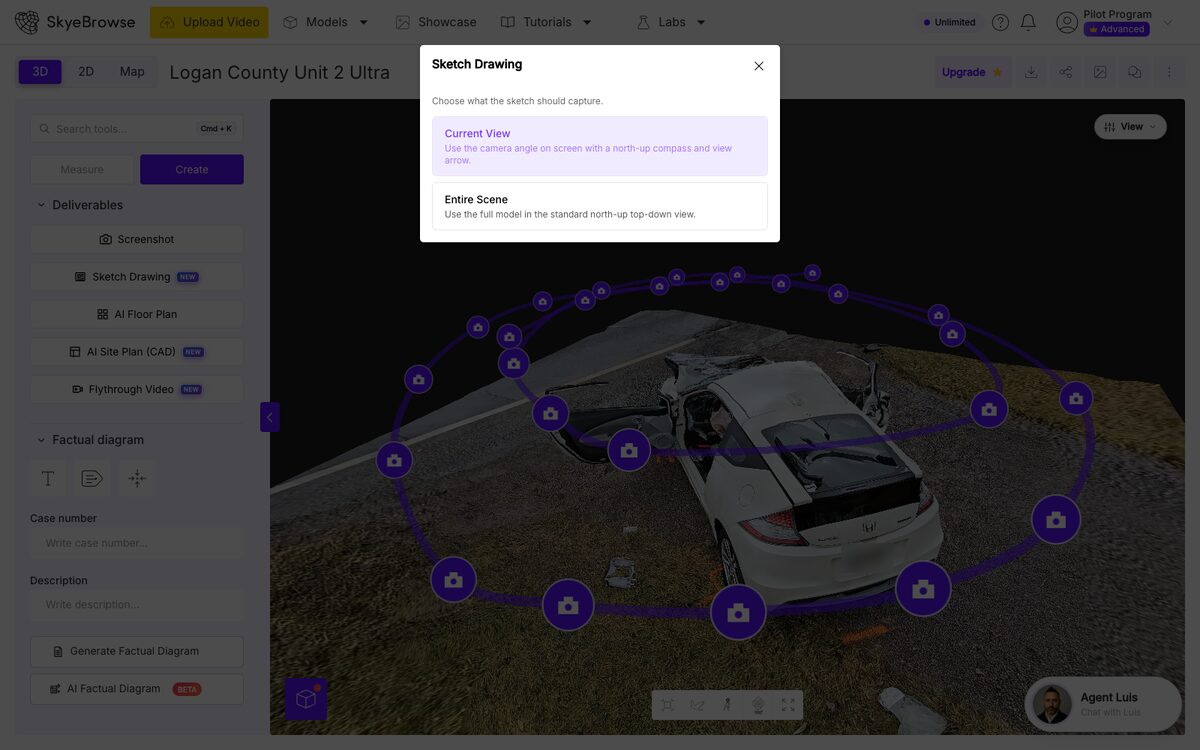Go to the Showcase page
Screen dimensions: 1200x750
pos(436,22)
